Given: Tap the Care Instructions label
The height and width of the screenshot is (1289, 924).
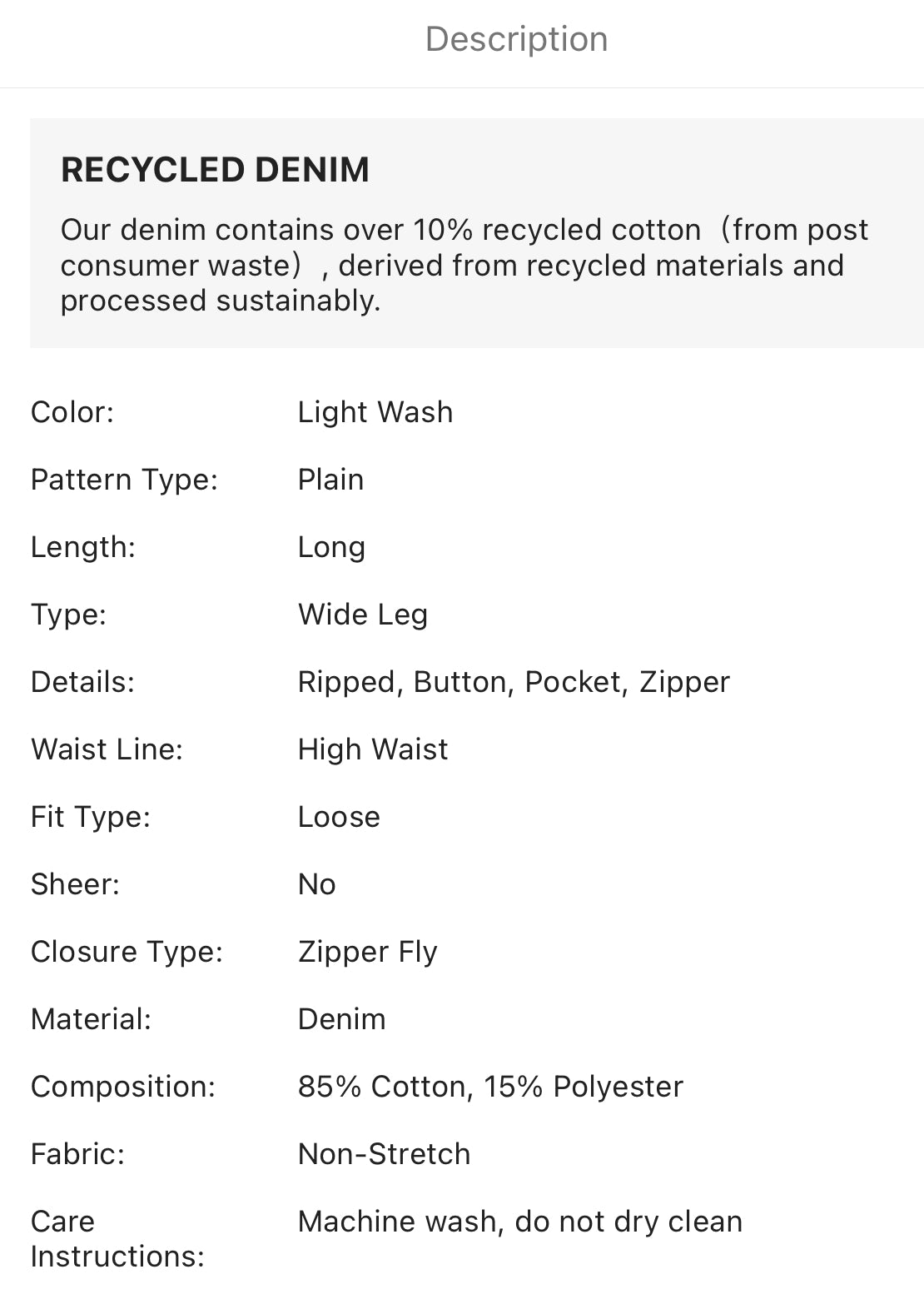Looking at the screenshot, I should click(x=117, y=1238).
